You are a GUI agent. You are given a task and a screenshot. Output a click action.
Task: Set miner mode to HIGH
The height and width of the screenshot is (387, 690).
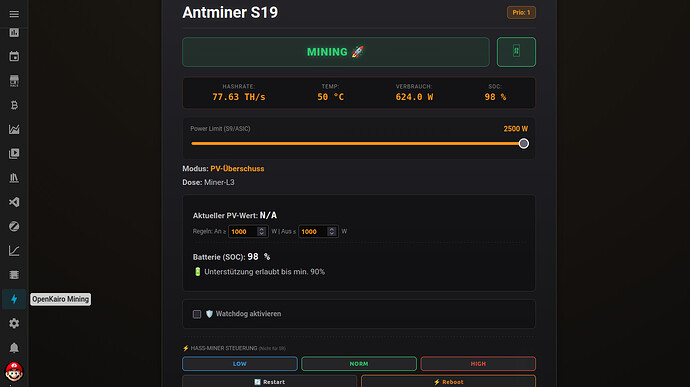coord(478,364)
